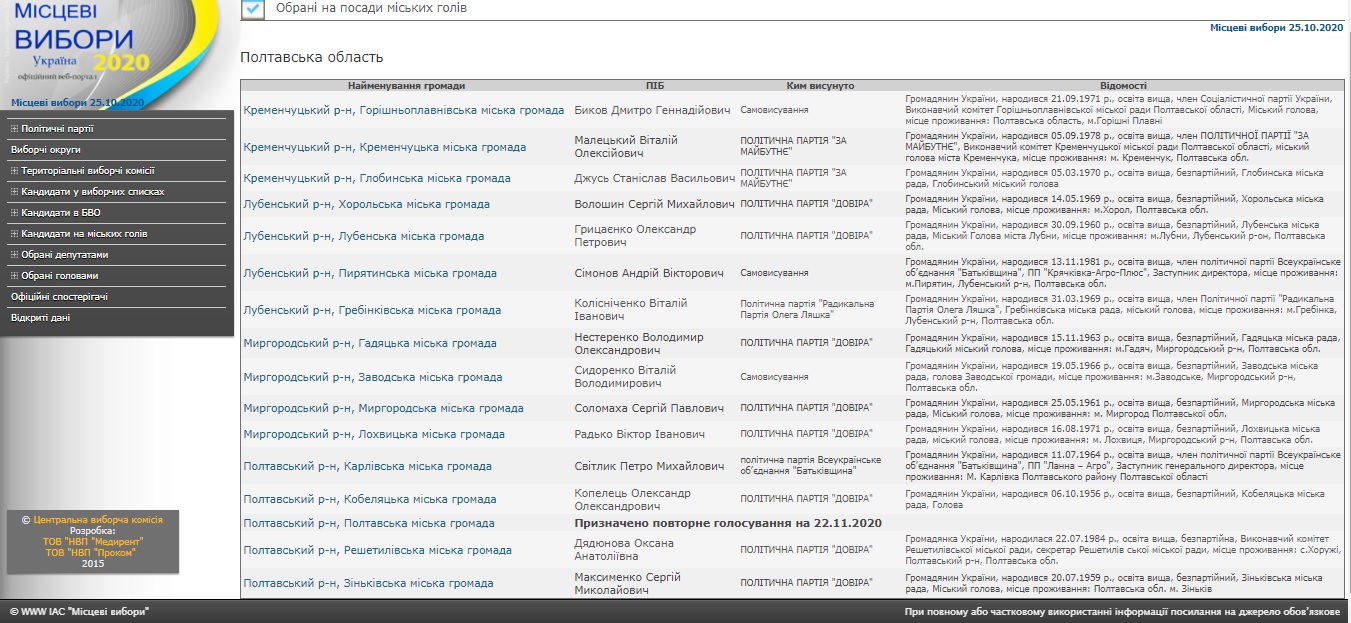Screen dimensions: 1351x623
Task: Select the name Соломаха Сергій Павлович
Action: 649,409
